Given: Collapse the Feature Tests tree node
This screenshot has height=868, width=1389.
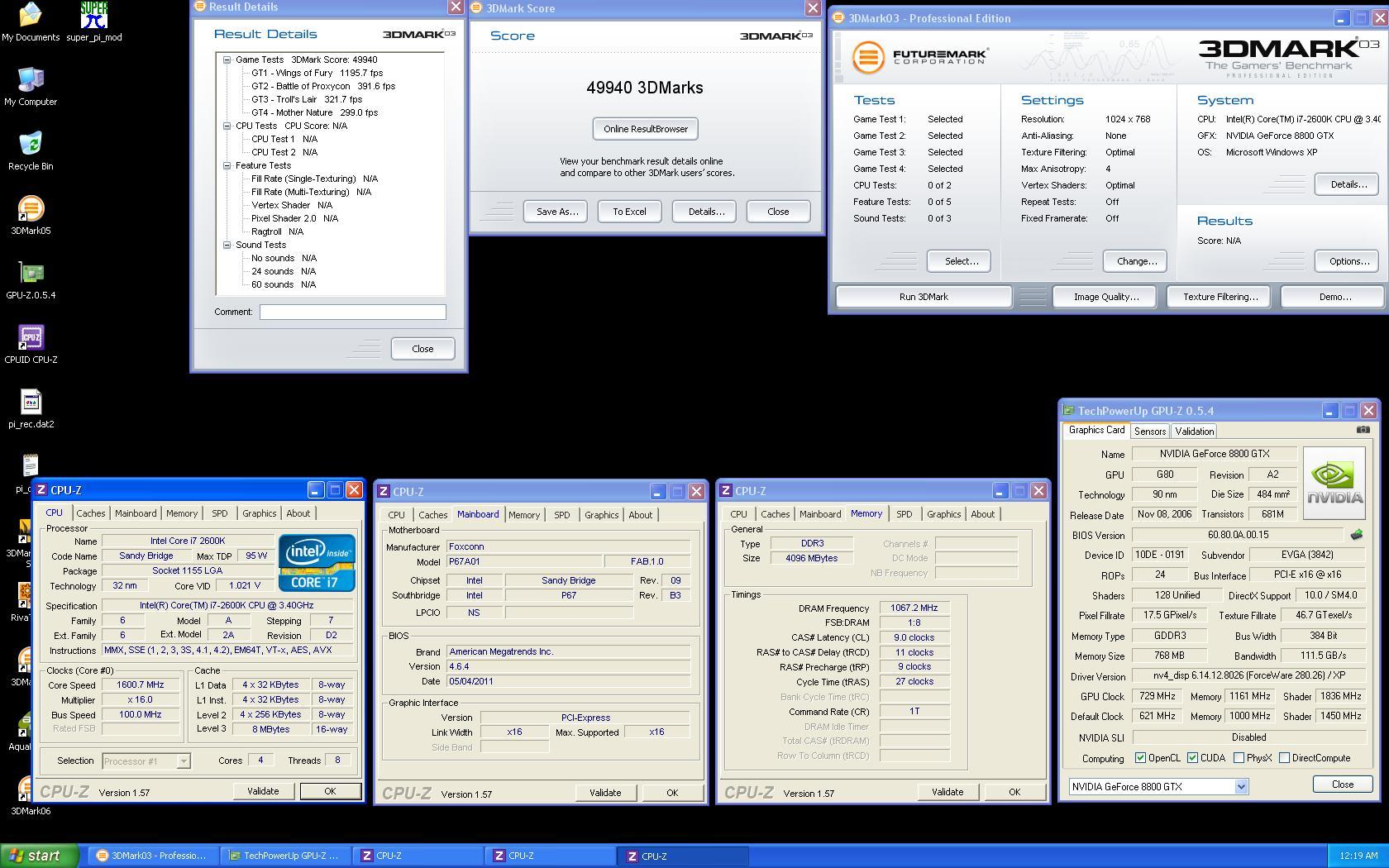Looking at the screenshot, I should pos(227,165).
